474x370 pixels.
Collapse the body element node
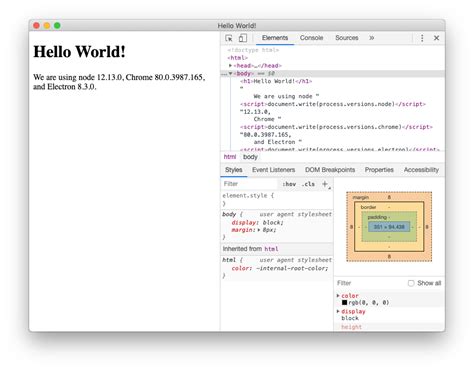230,73
